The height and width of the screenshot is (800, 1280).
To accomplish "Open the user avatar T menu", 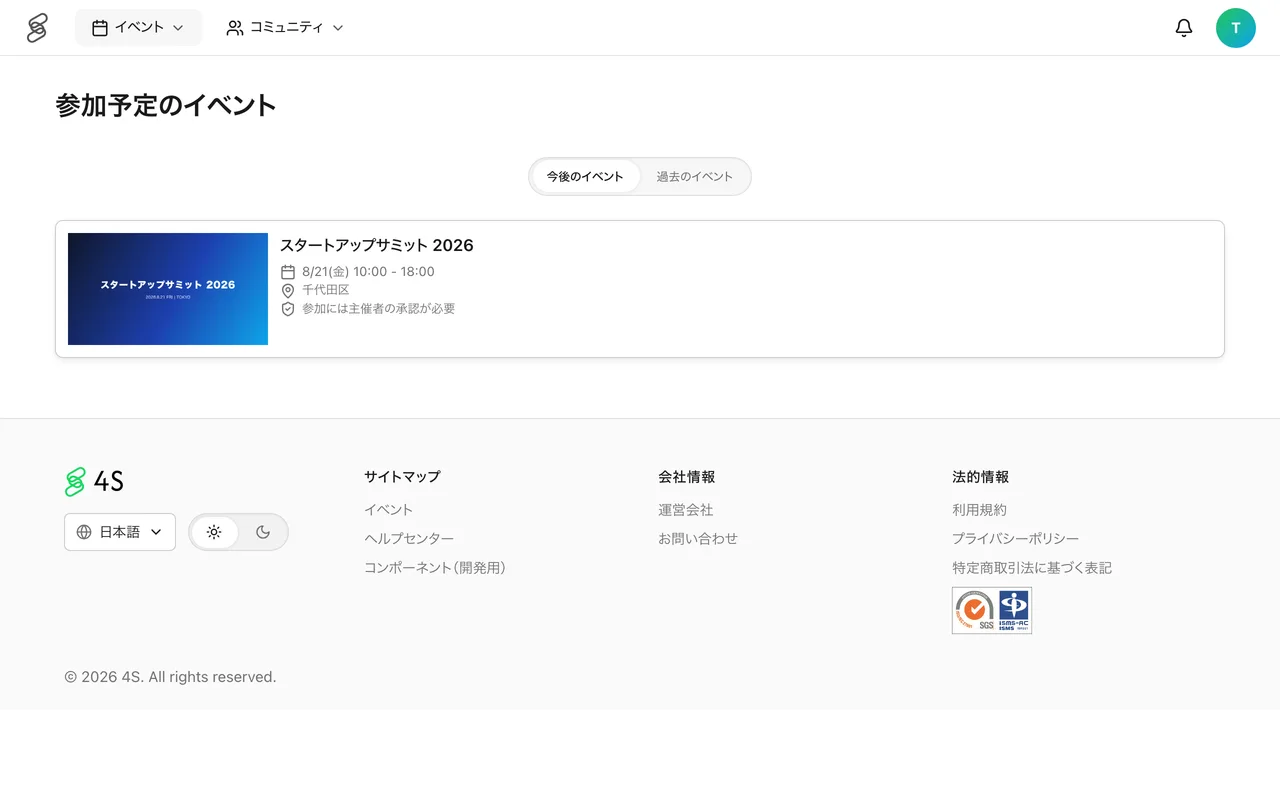I will (1236, 28).
